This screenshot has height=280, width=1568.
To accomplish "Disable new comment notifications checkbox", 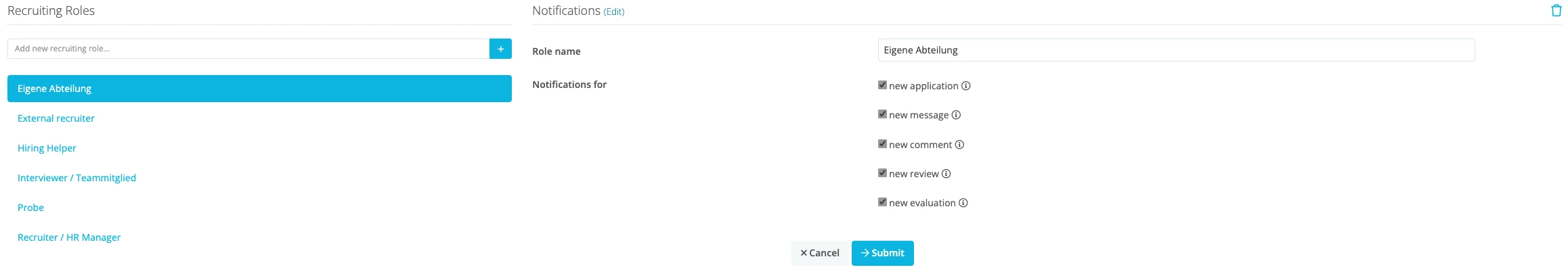I will pyautogui.click(x=882, y=144).
